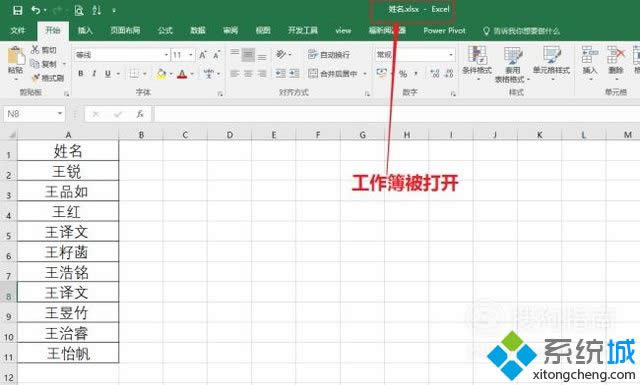This screenshot has height=385, width=640.
Task: Select the Cut scissors icon
Action: point(35,50)
